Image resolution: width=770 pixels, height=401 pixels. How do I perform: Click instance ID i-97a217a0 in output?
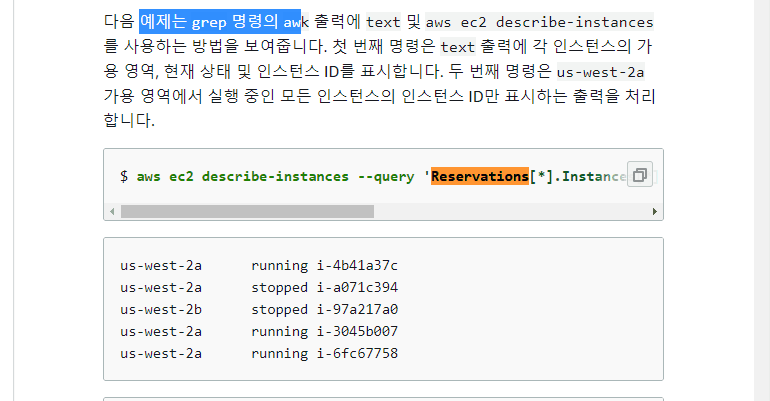358,310
